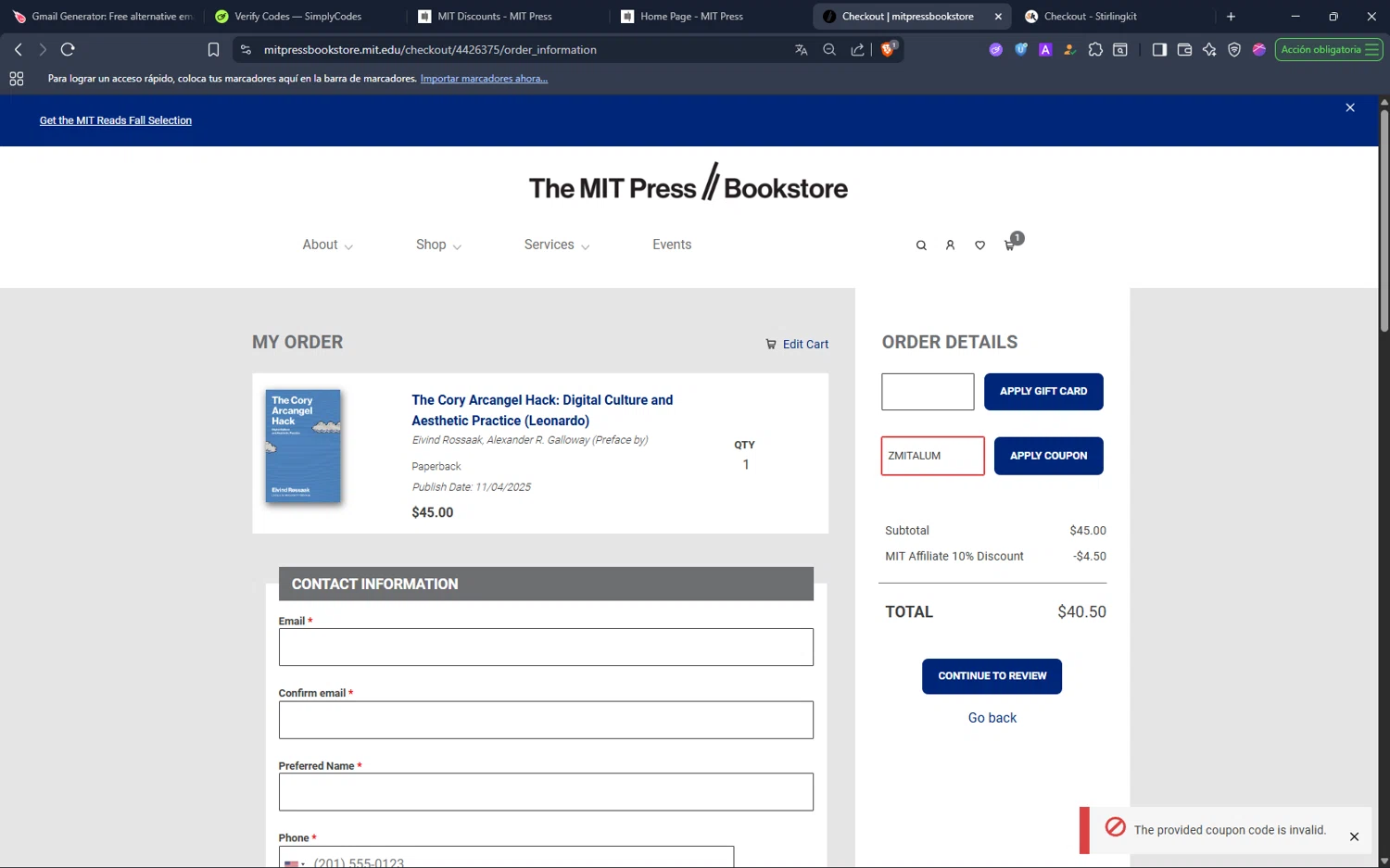Open the Brave Wallet icon
The height and width of the screenshot is (868, 1390).
coord(1184,50)
